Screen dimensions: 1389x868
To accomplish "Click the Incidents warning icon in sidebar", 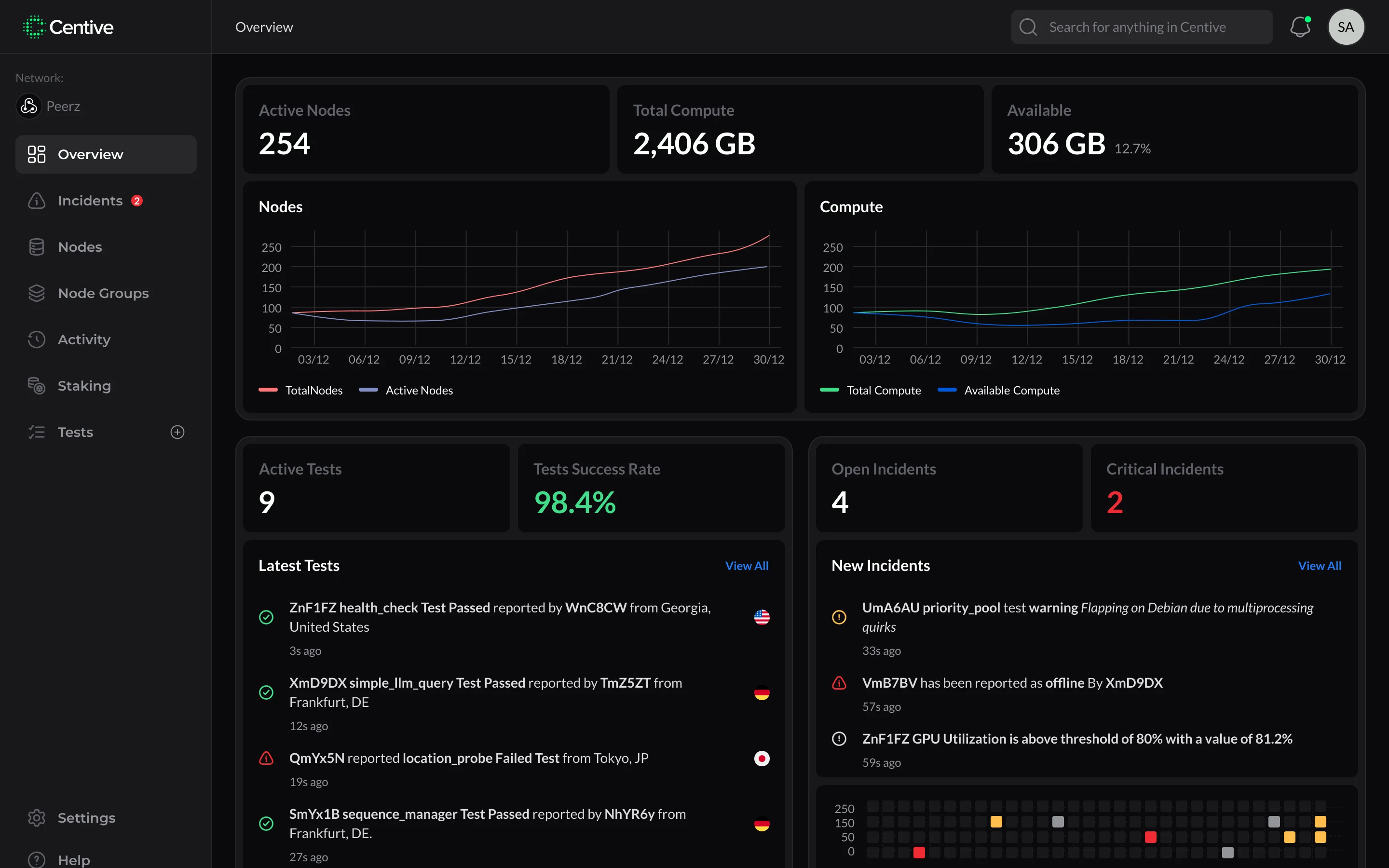I will click(37, 201).
